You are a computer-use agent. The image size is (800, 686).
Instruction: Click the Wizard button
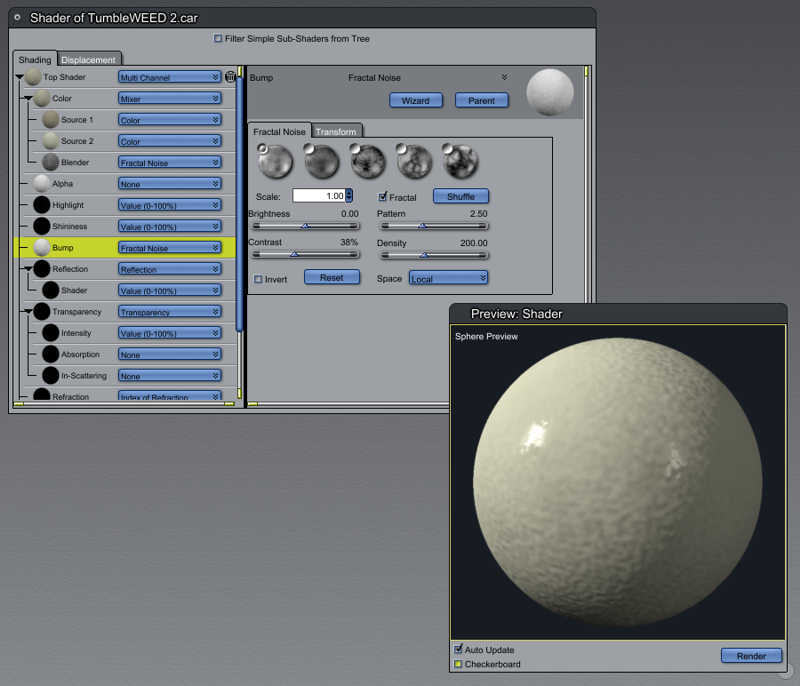(415, 100)
